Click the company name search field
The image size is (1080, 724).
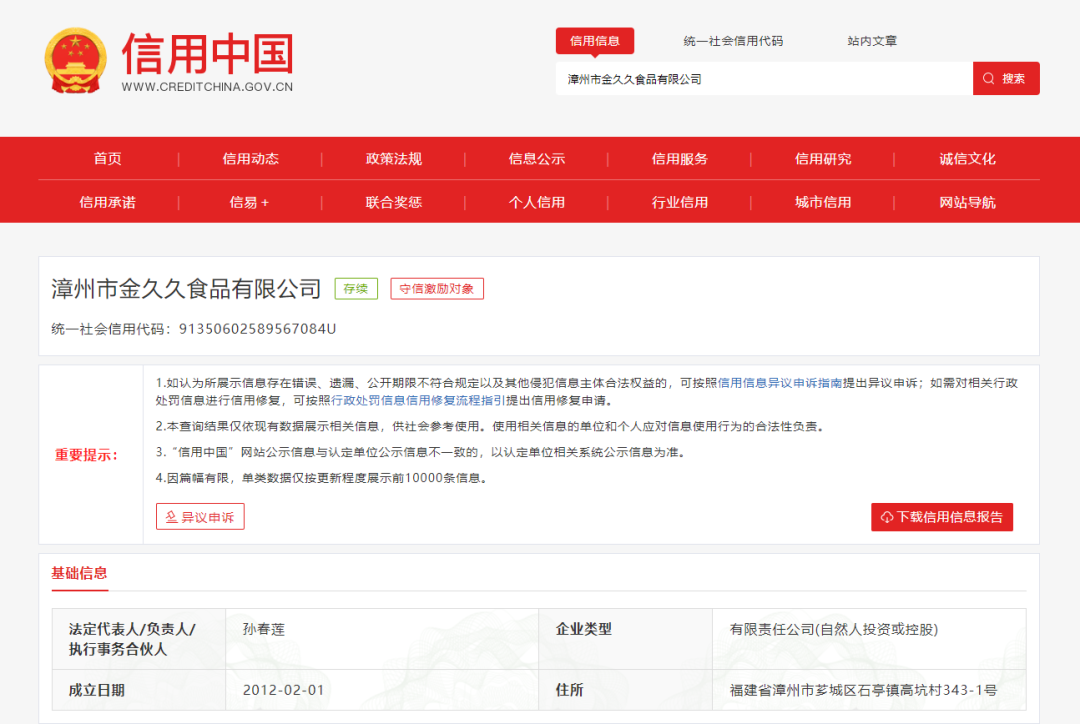click(764, 79)
